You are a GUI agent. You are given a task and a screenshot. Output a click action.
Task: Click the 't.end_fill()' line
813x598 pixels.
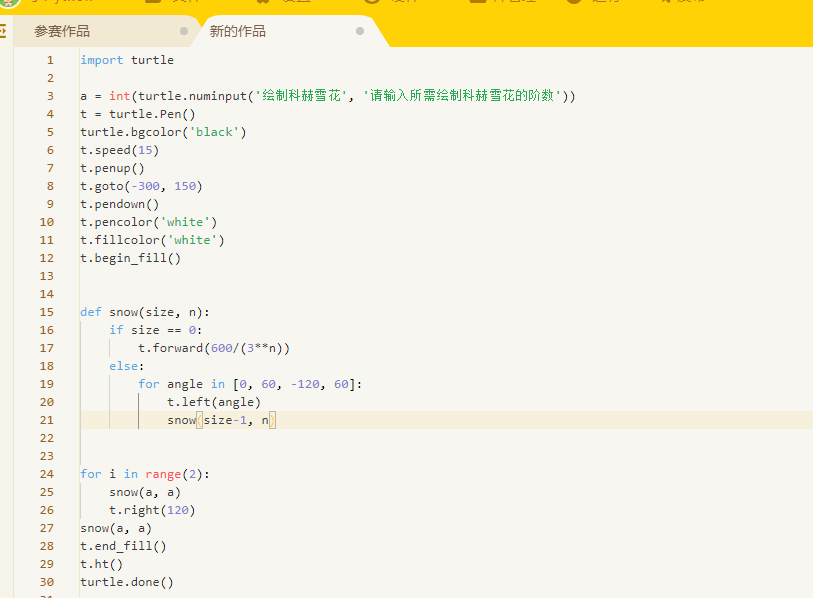point(123,546)
